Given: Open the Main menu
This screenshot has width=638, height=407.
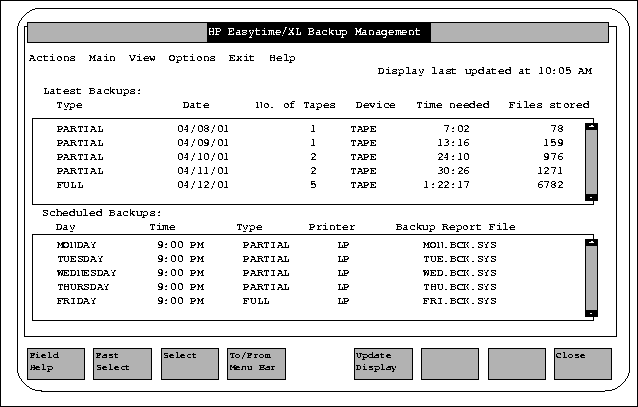Looking at the screenshot, I should [x=102, y=58].
